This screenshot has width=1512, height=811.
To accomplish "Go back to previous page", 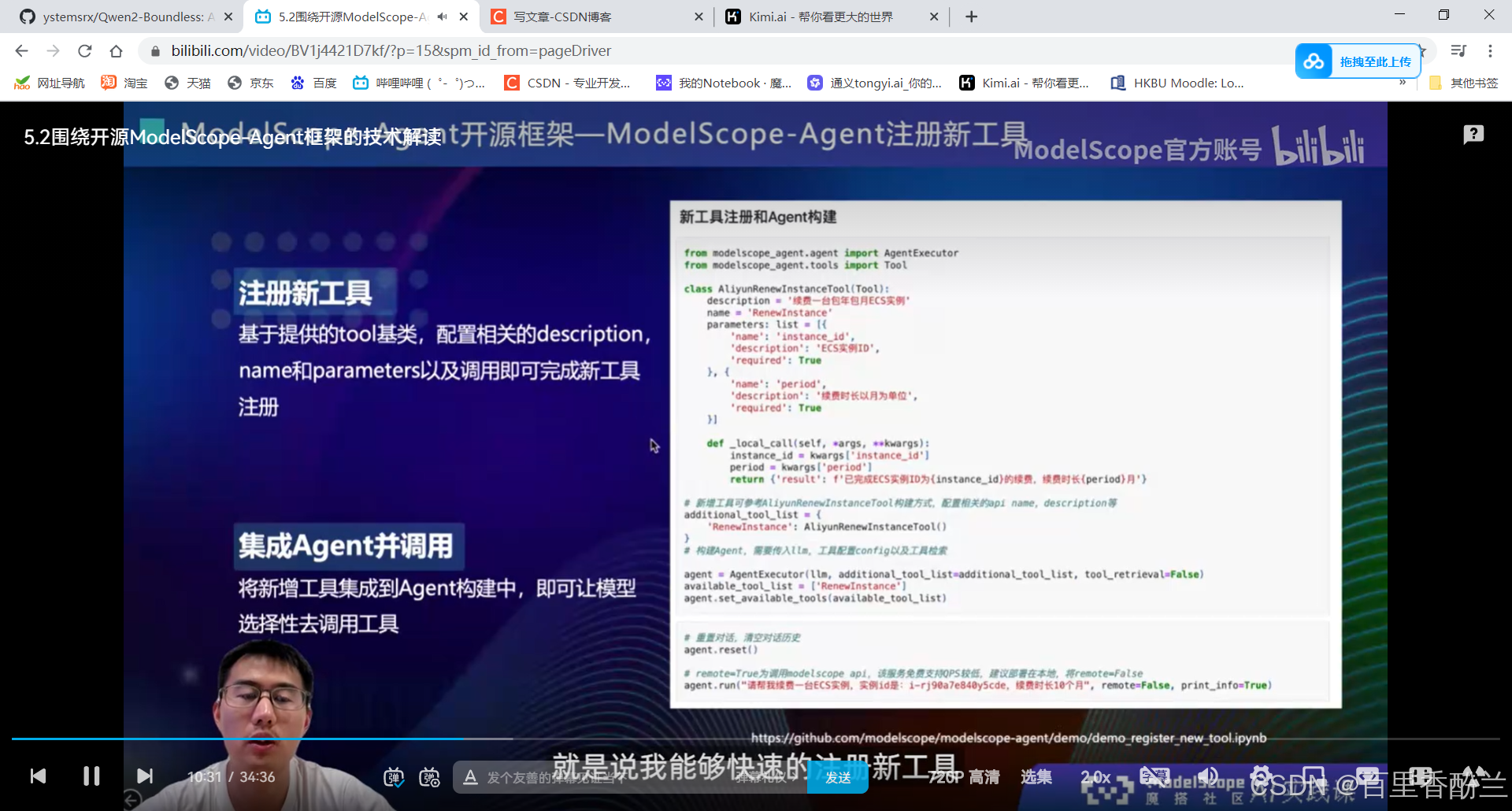I will tap(21, 50).
